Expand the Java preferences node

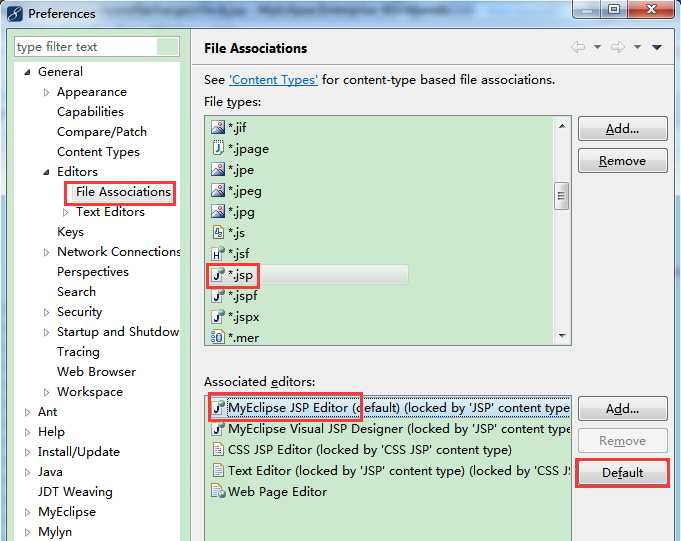(x=27, y=472)
